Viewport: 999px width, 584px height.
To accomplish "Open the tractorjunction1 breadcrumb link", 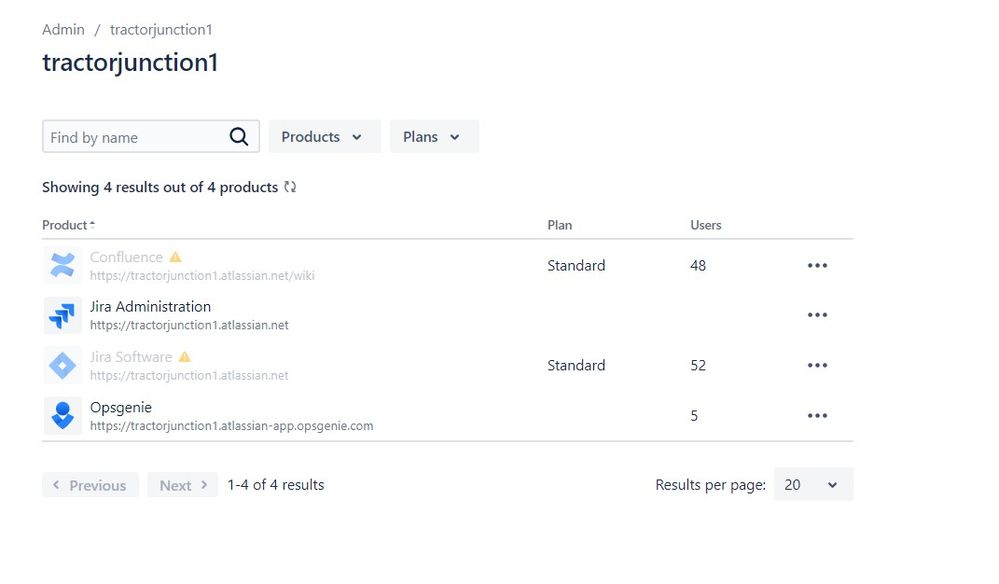I will [x=161, y=29].
